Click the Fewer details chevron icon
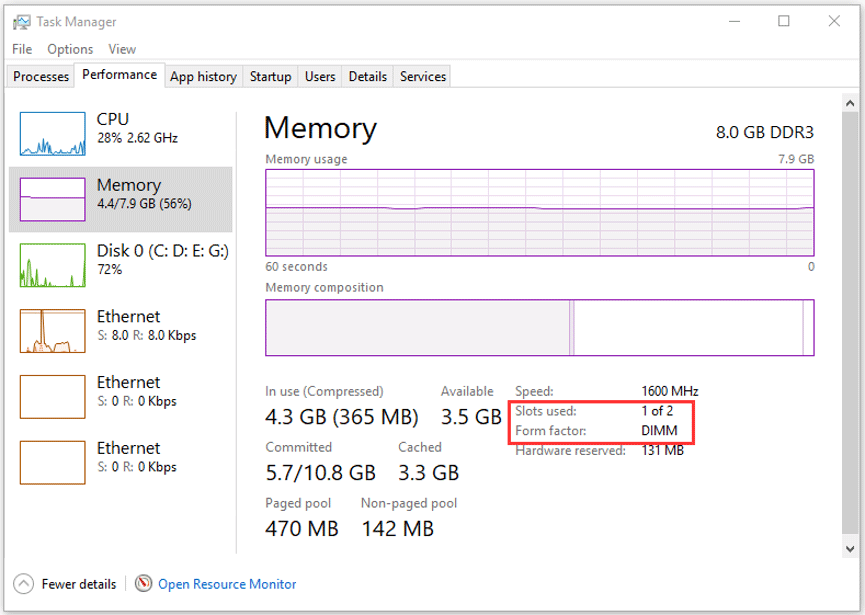This screenshot has height=615, width=865. 23,584
